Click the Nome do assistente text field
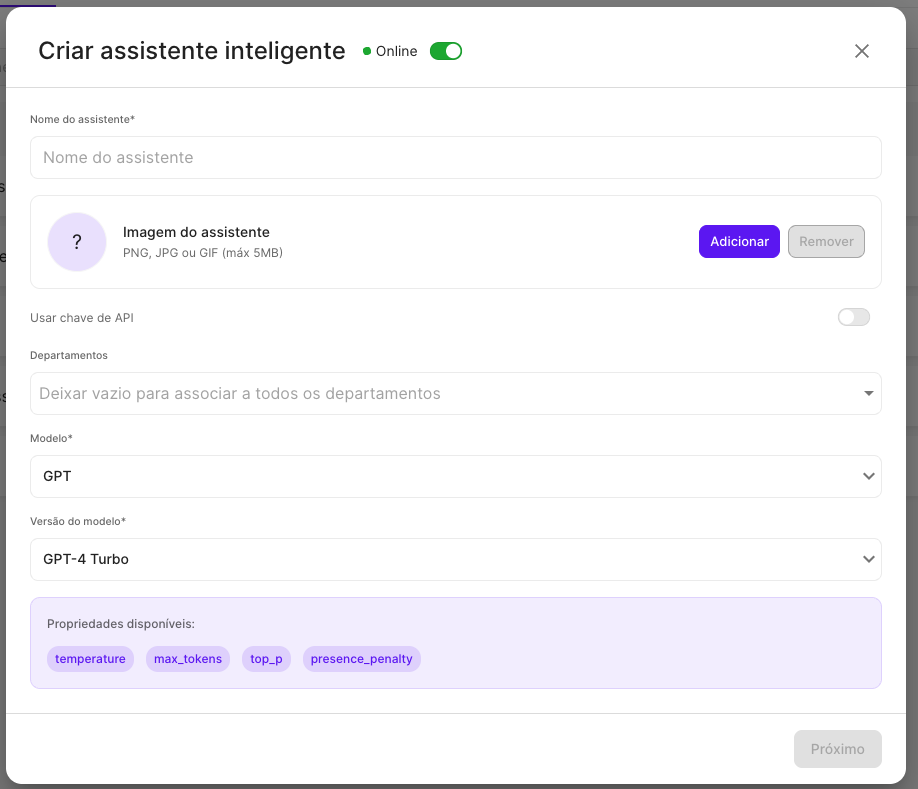 pyautogui.click(x=455, y=158)
